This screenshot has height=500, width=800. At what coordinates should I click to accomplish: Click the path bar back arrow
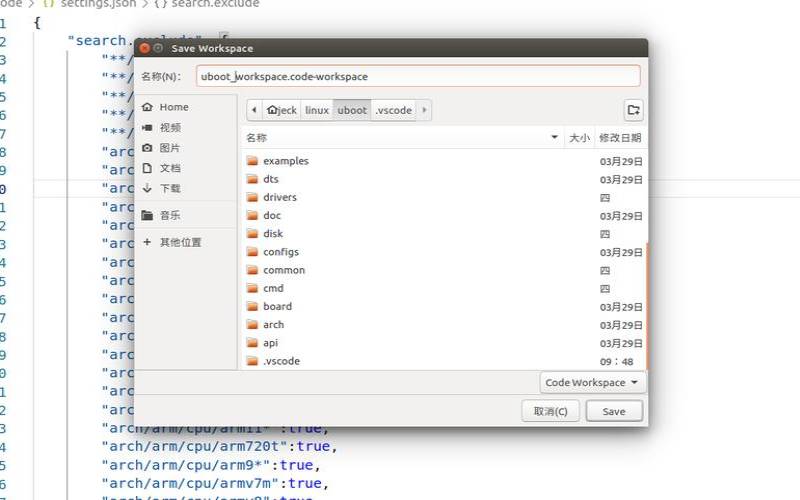point(254,110)
